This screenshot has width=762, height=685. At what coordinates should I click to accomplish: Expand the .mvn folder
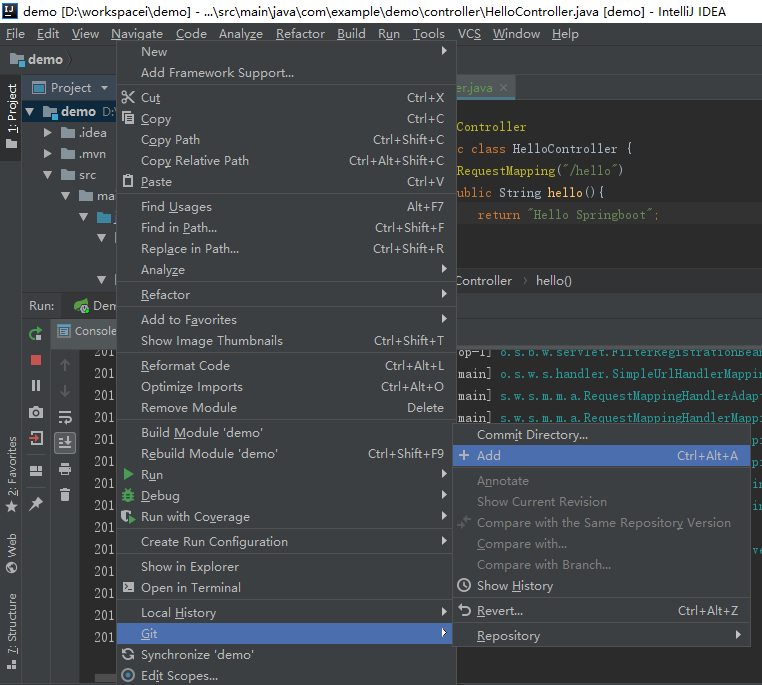coord(48,154)
